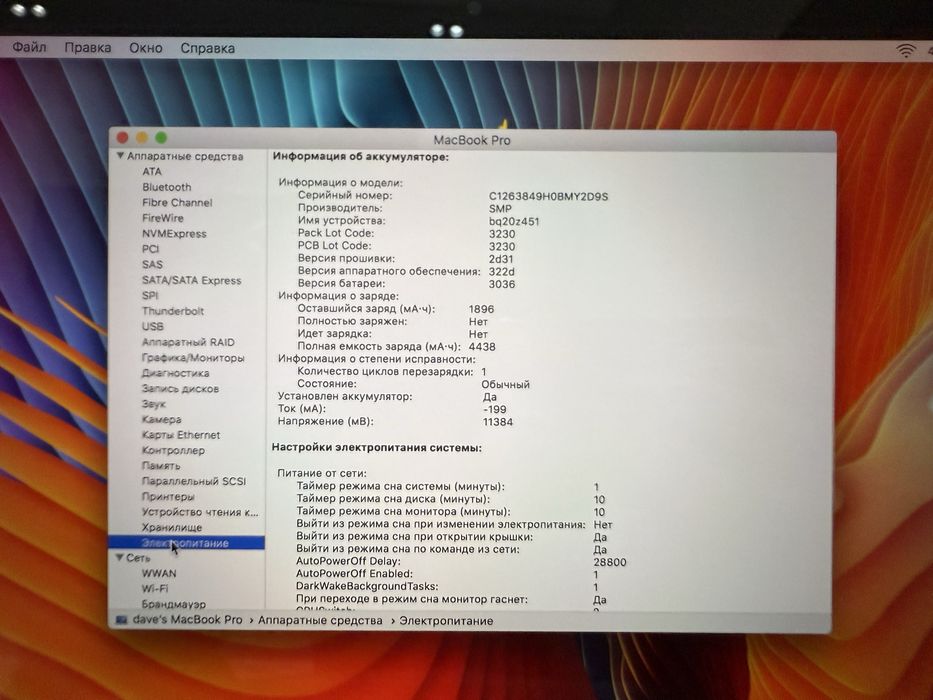Select Параллельный SCSI in the sidebar
The height and width of the screenshot is (700, 933).
(193, 481)
